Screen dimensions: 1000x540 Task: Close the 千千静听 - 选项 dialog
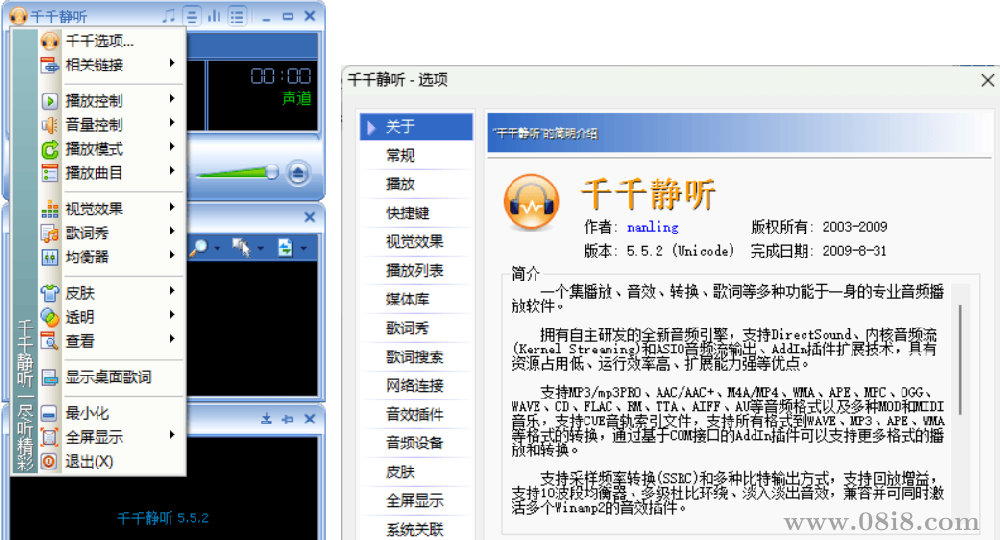click(x=987, y=80)
